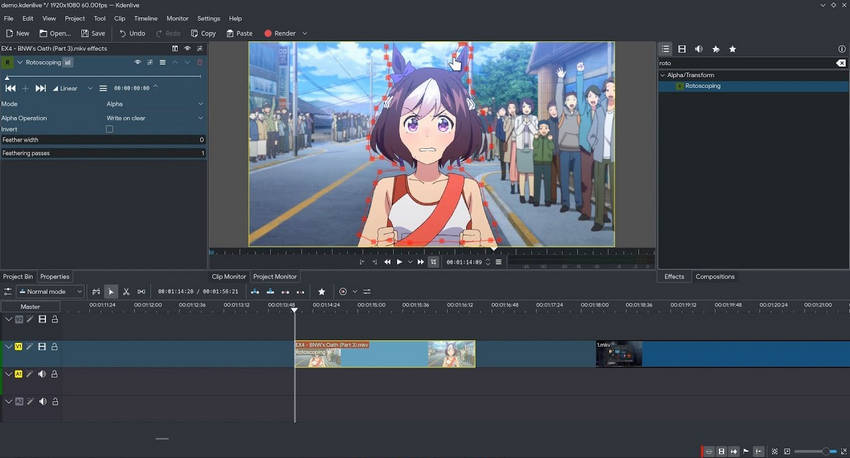Screen dimensions: 850x458
Task: Open the Timeline menu
Action: [146, 18]
